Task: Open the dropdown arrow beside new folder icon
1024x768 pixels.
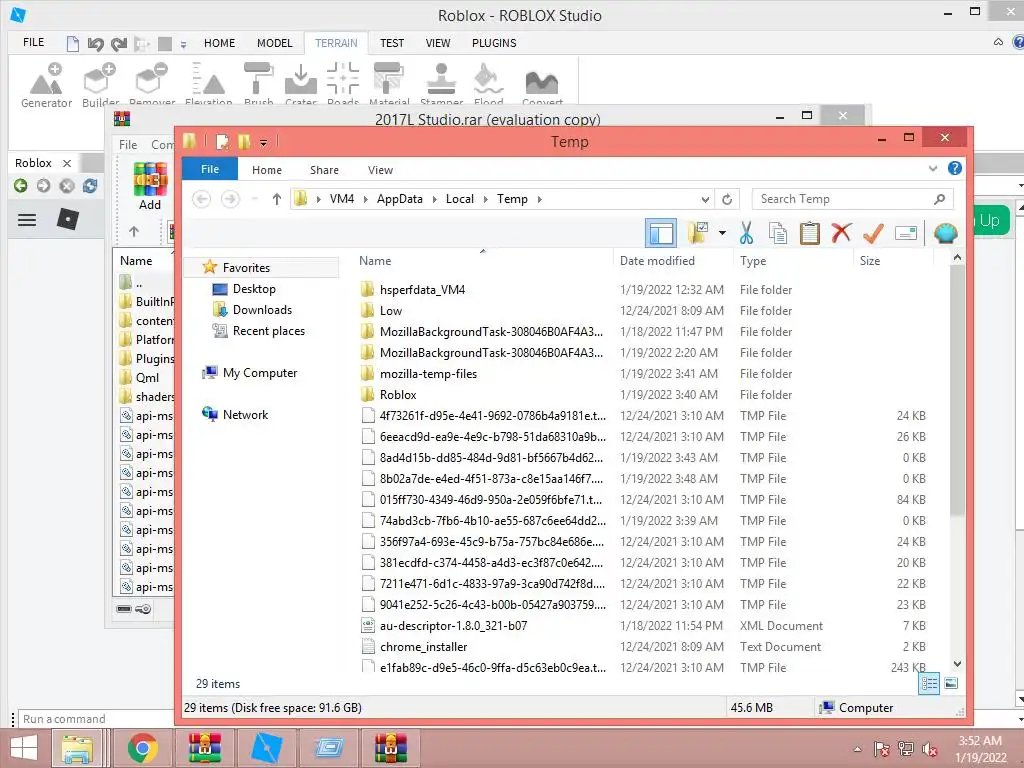Action: coord(722,232)
